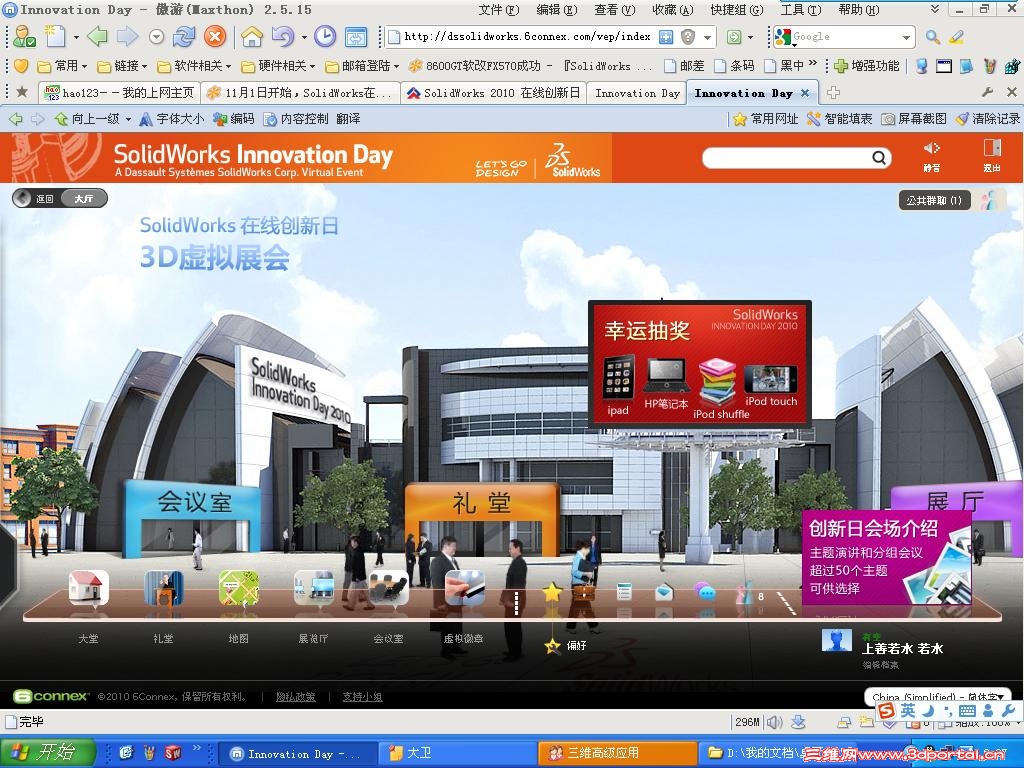The image size is (1024, 768).
Task: Open the 会议室 meeting room icon
Action: tap(389, 587)
